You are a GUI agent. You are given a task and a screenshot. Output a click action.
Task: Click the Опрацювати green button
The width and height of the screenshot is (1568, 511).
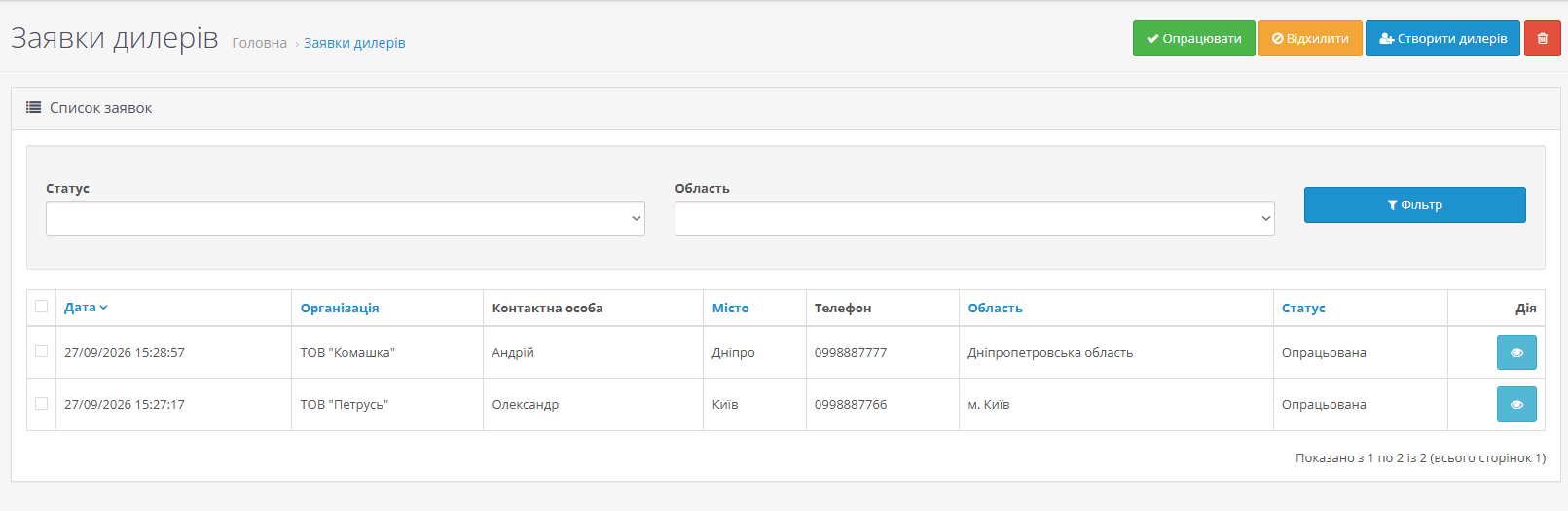tap(1193, 39)
